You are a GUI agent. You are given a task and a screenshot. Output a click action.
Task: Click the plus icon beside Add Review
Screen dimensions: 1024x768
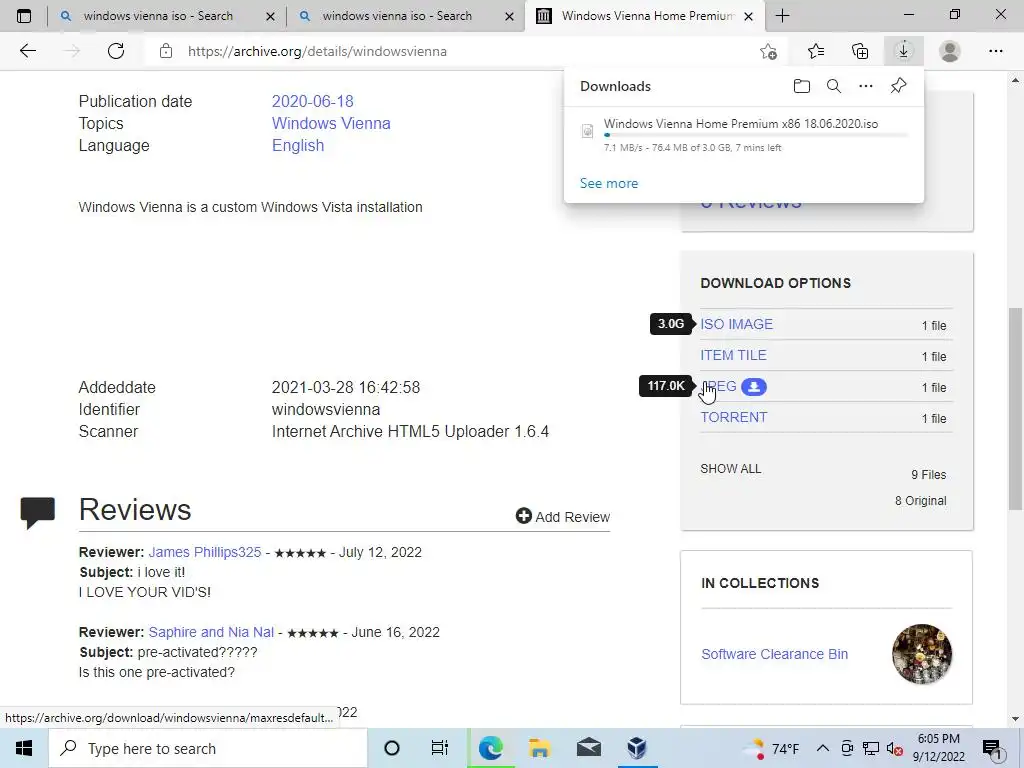click(523, 516)
